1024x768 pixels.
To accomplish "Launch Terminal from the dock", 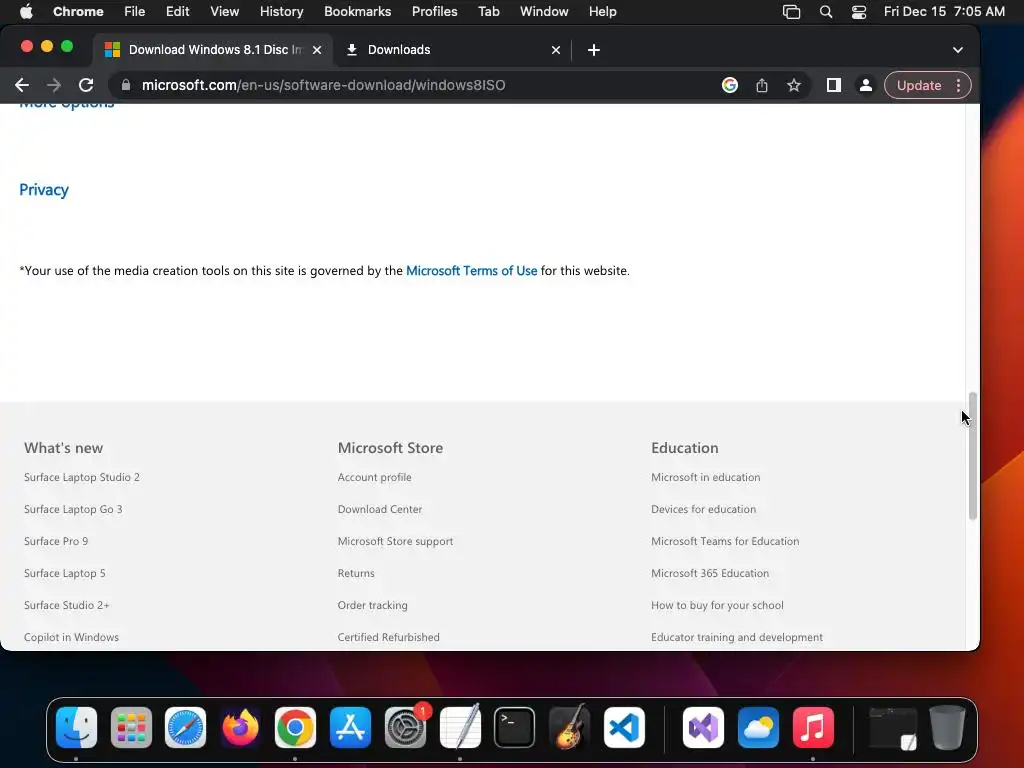I will click(515, 728).
